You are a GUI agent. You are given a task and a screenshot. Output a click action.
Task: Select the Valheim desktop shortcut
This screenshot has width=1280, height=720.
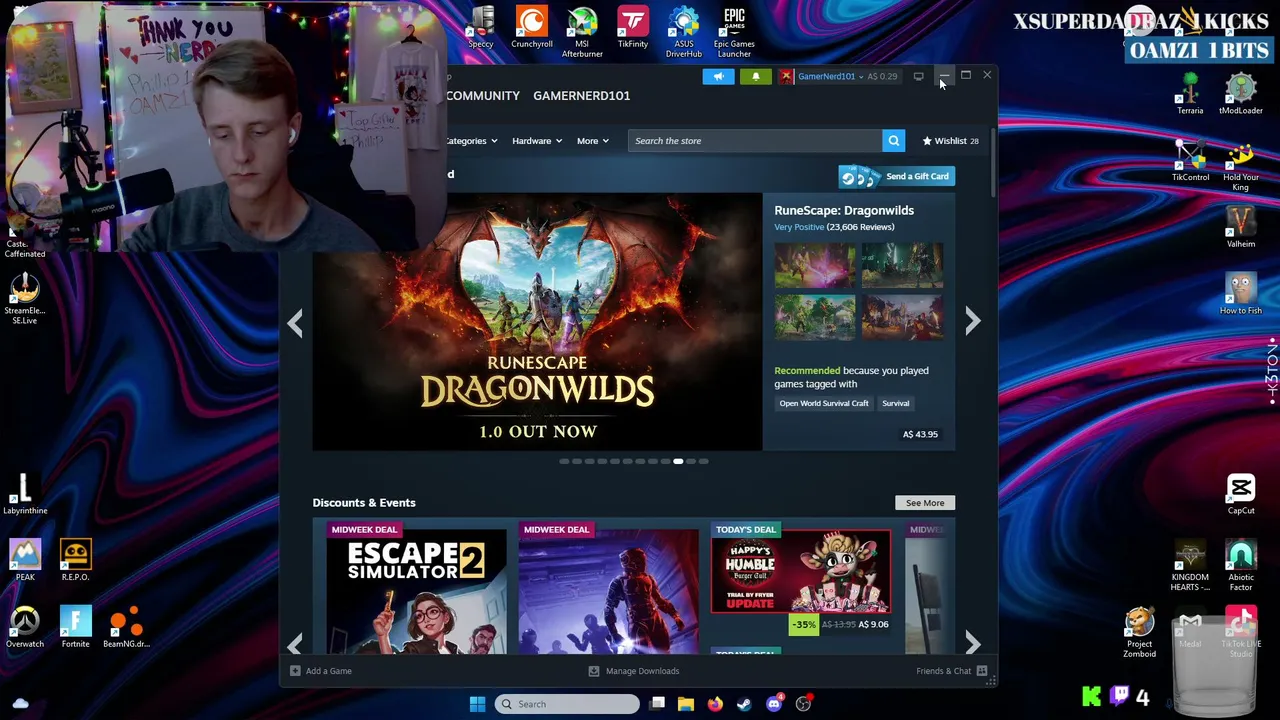(x=1241, y=227)
